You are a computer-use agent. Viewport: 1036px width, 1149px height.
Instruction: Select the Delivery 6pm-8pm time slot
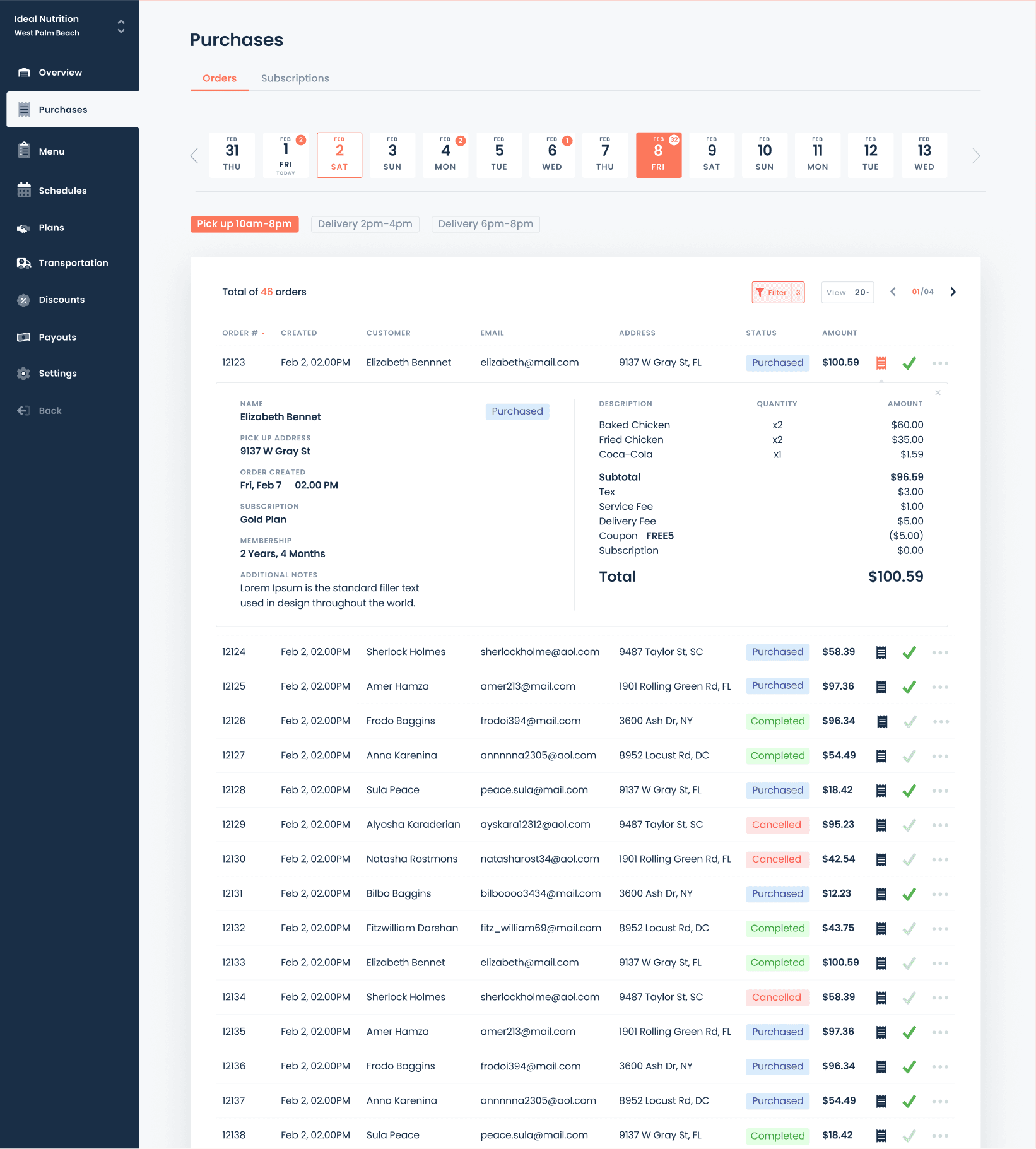coord(486,224)
